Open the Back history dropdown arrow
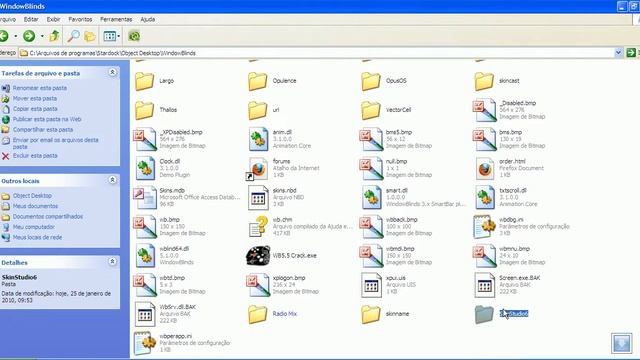 tap(16, 36)
